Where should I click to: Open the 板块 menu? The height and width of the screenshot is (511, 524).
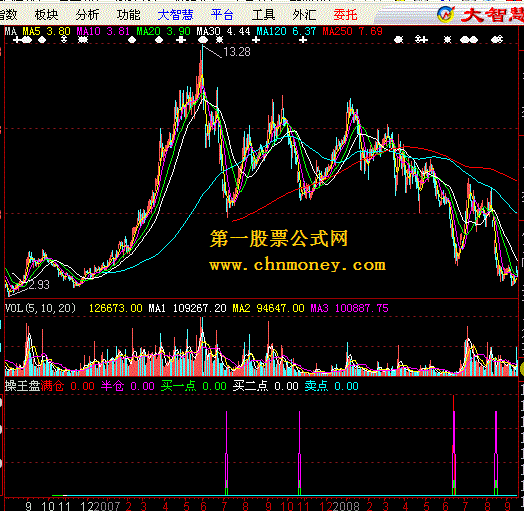pyautogui.click(x=46, y=15)
